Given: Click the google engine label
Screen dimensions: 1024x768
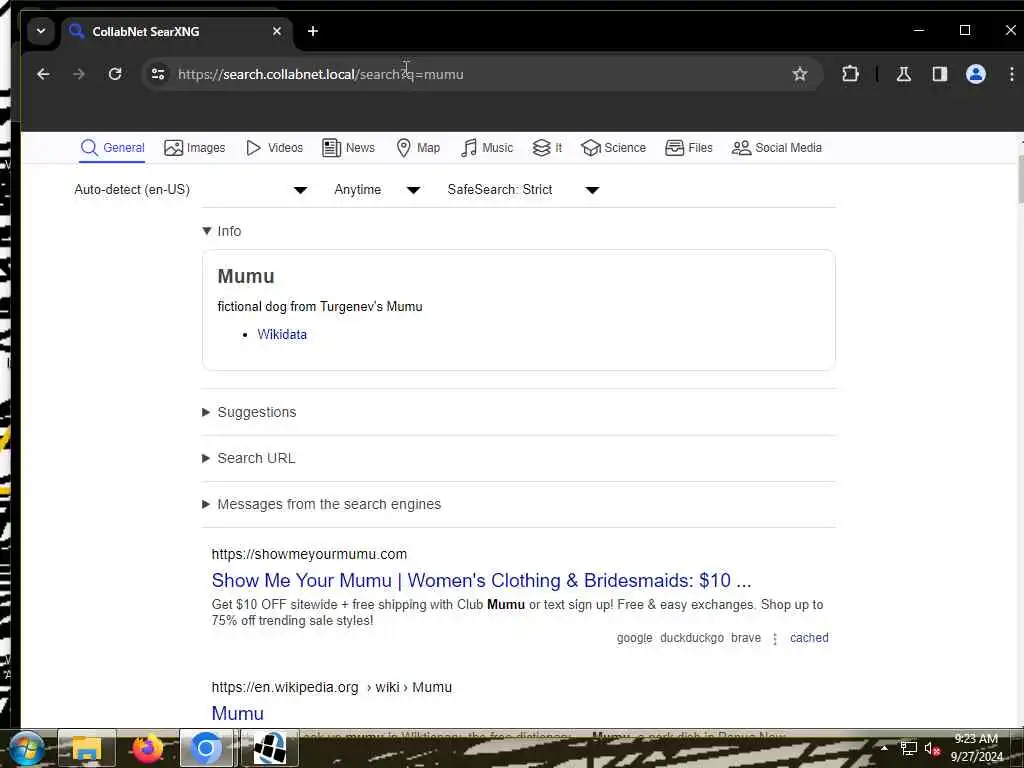Looking at the screenshot, I should tap(634, 638).
